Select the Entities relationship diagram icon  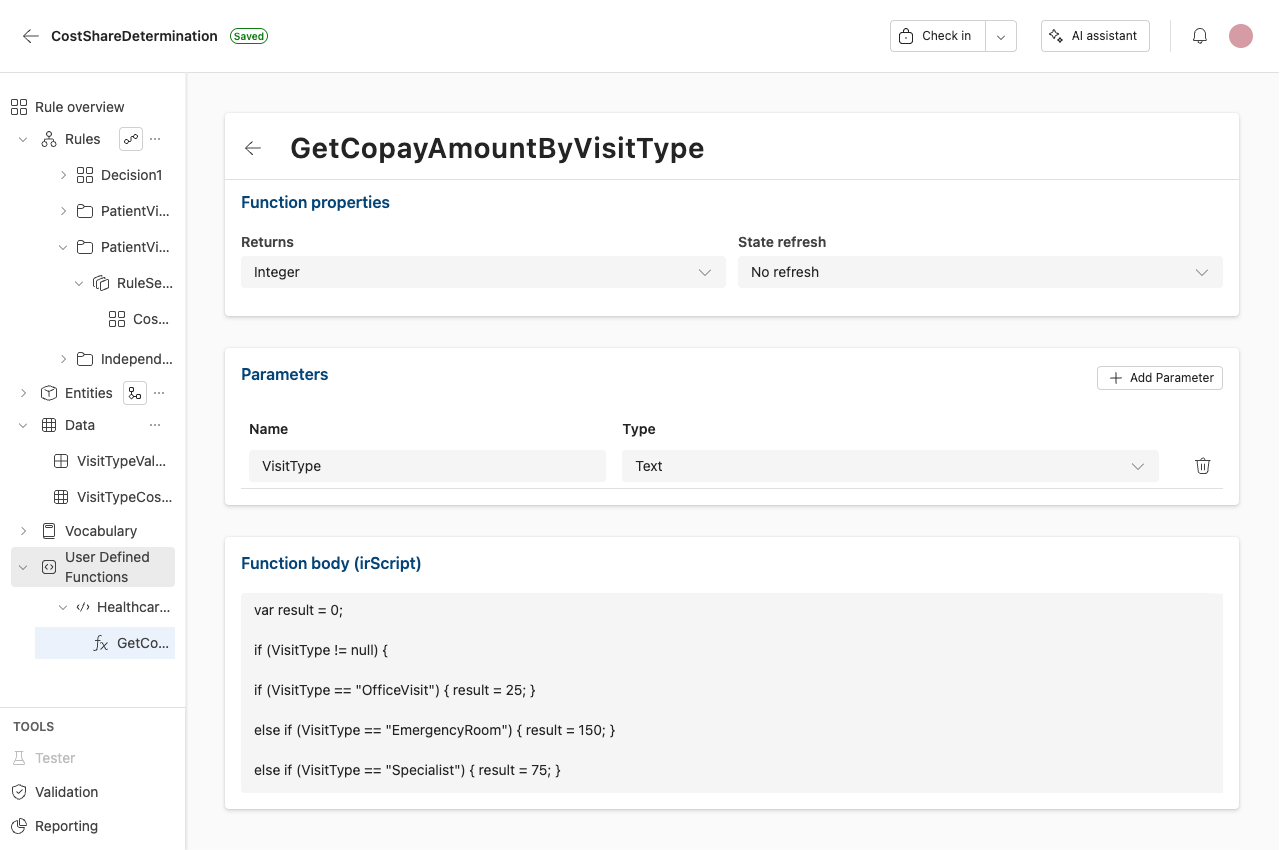[135, 392]
